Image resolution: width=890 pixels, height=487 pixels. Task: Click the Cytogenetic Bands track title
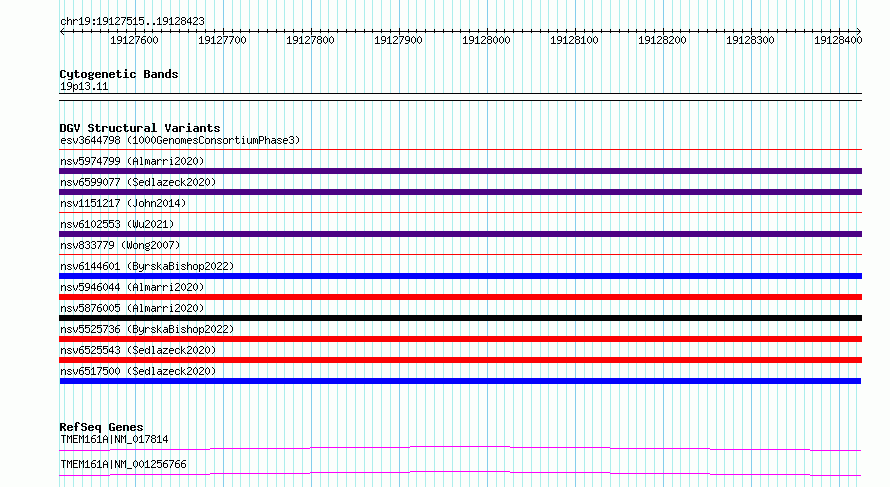(x=119, y=74)
